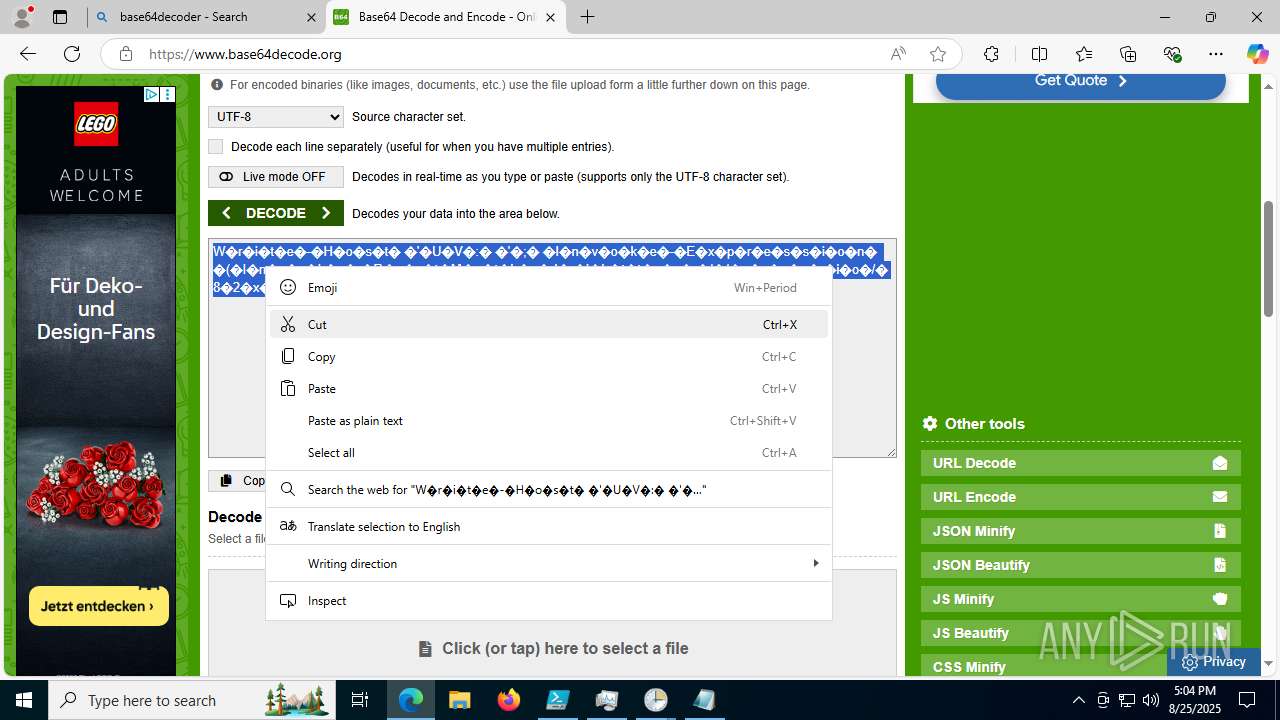Check Decode each line separately
This screenshot has width=1280, height=720.
click(216, 147)
